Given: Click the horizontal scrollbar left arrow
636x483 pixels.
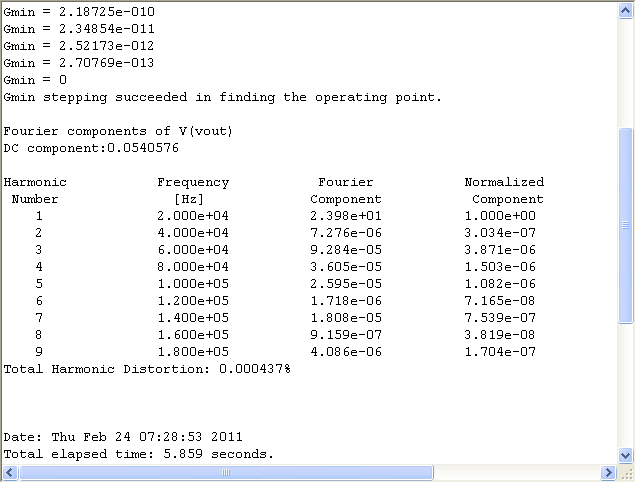Looking at the screenshot, I should (x=10, y=472).
